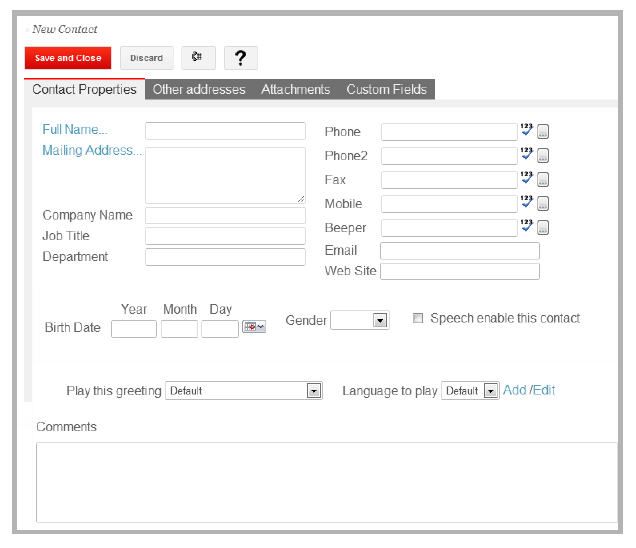This screenshot has width=636, height=548.
Task: Click the ellipsis button beside Beeper
Action: coord(543,228)
